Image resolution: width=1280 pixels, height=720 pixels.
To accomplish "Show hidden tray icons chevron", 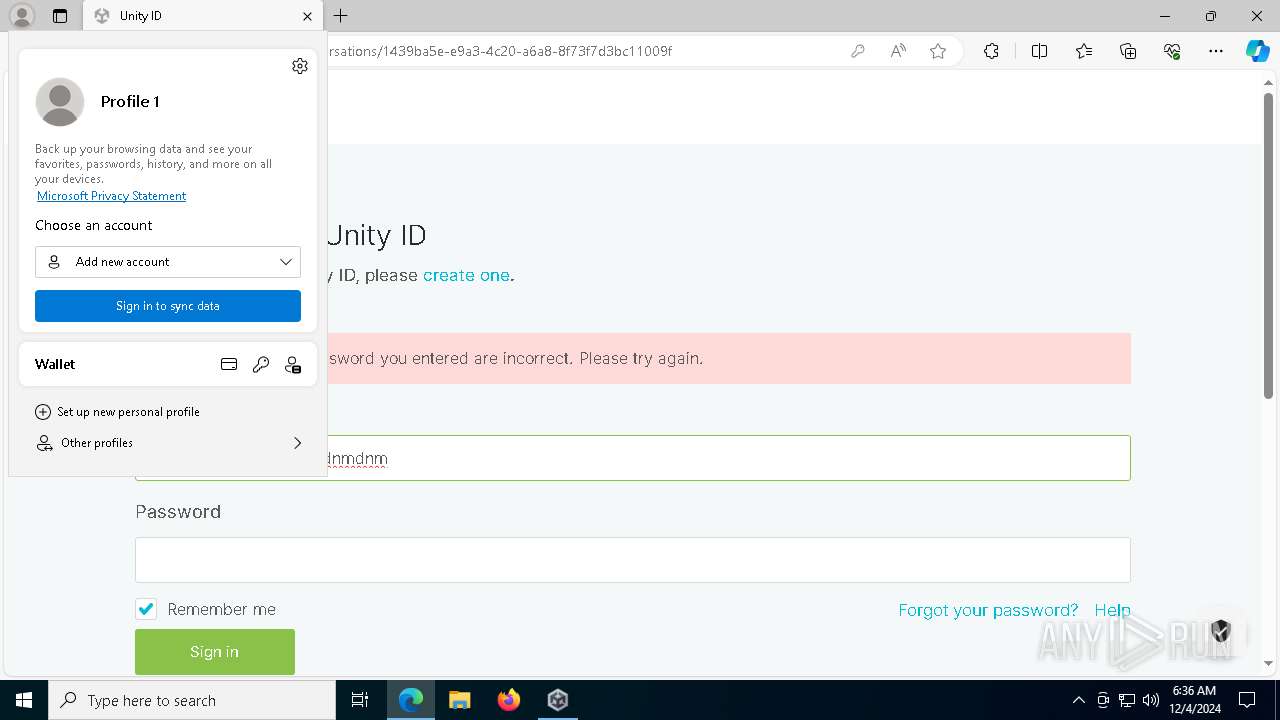I will (x=1078, y=700).
